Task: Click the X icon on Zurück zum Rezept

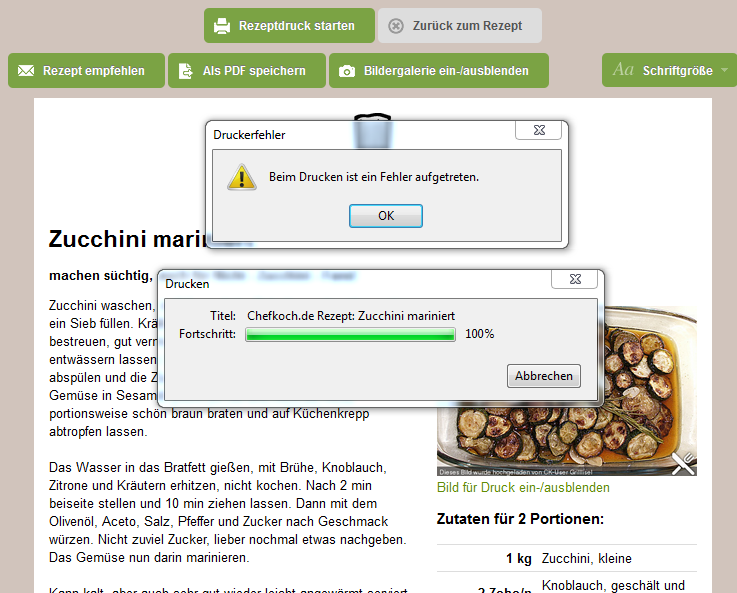Action: [x=396, y=26]
